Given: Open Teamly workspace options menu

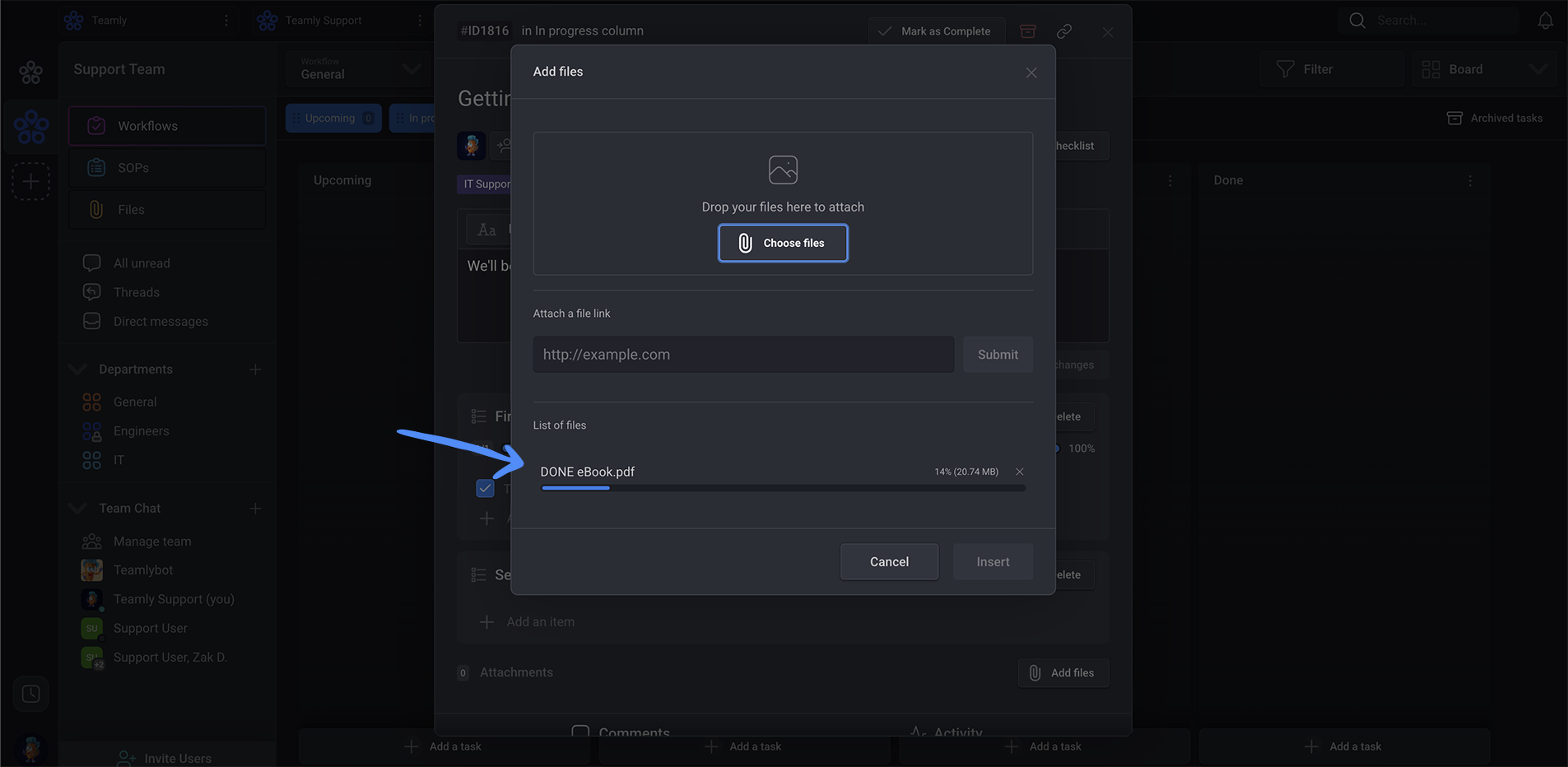Looking at the screenshot, I should click(x=226, y=21).
